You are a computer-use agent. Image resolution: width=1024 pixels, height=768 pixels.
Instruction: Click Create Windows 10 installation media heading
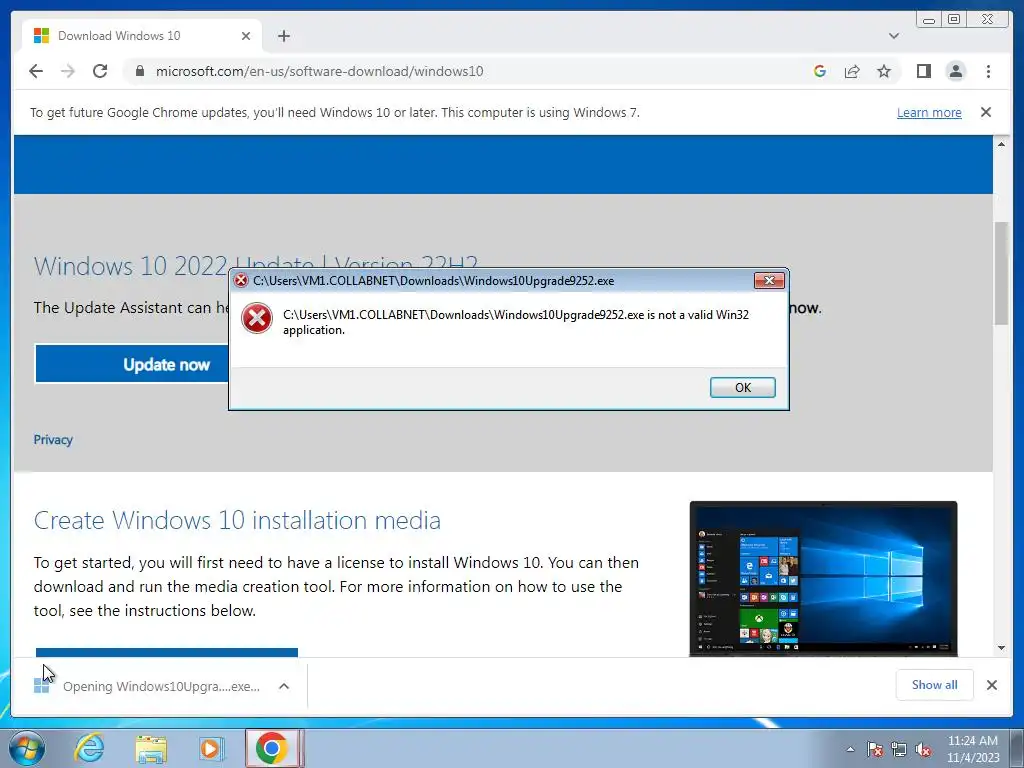(237, 520)
